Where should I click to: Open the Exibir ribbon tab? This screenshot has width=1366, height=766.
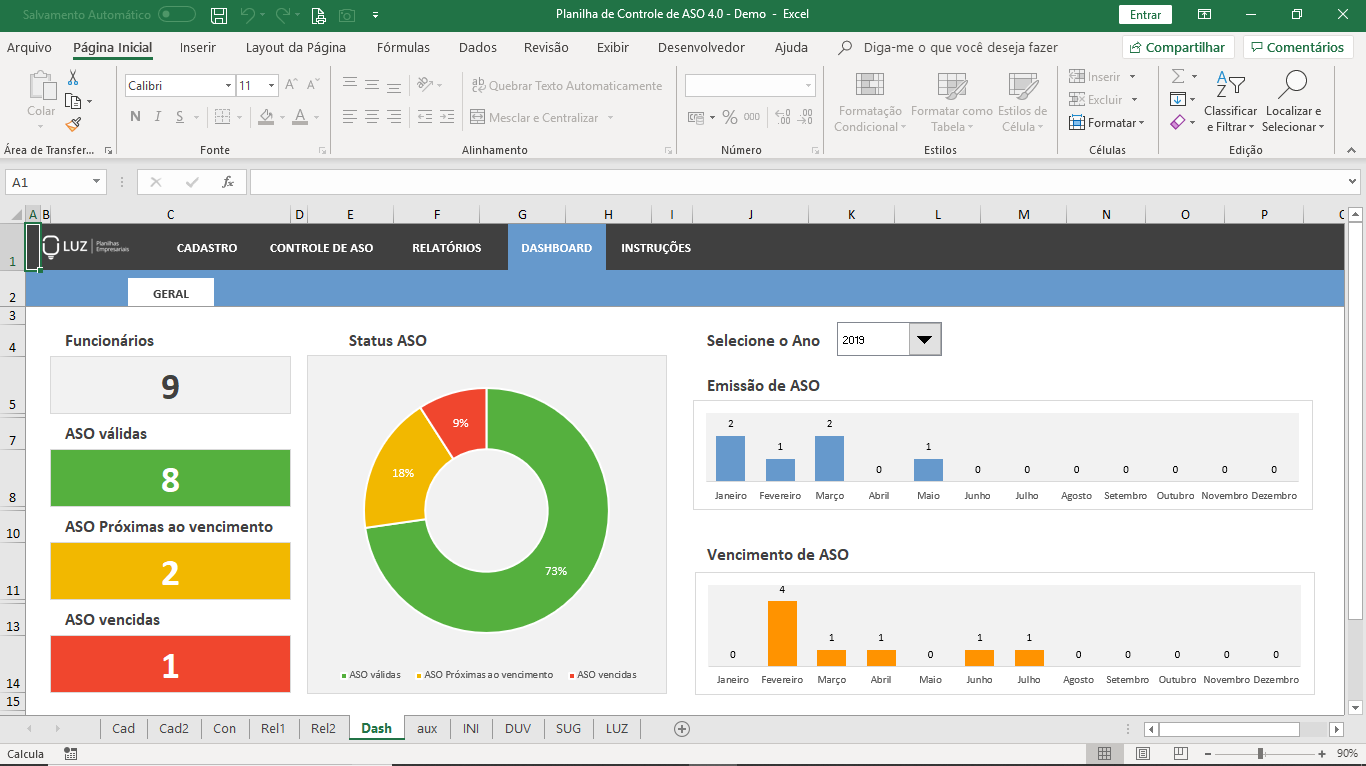pyautogui.click(x=613, y=47)
